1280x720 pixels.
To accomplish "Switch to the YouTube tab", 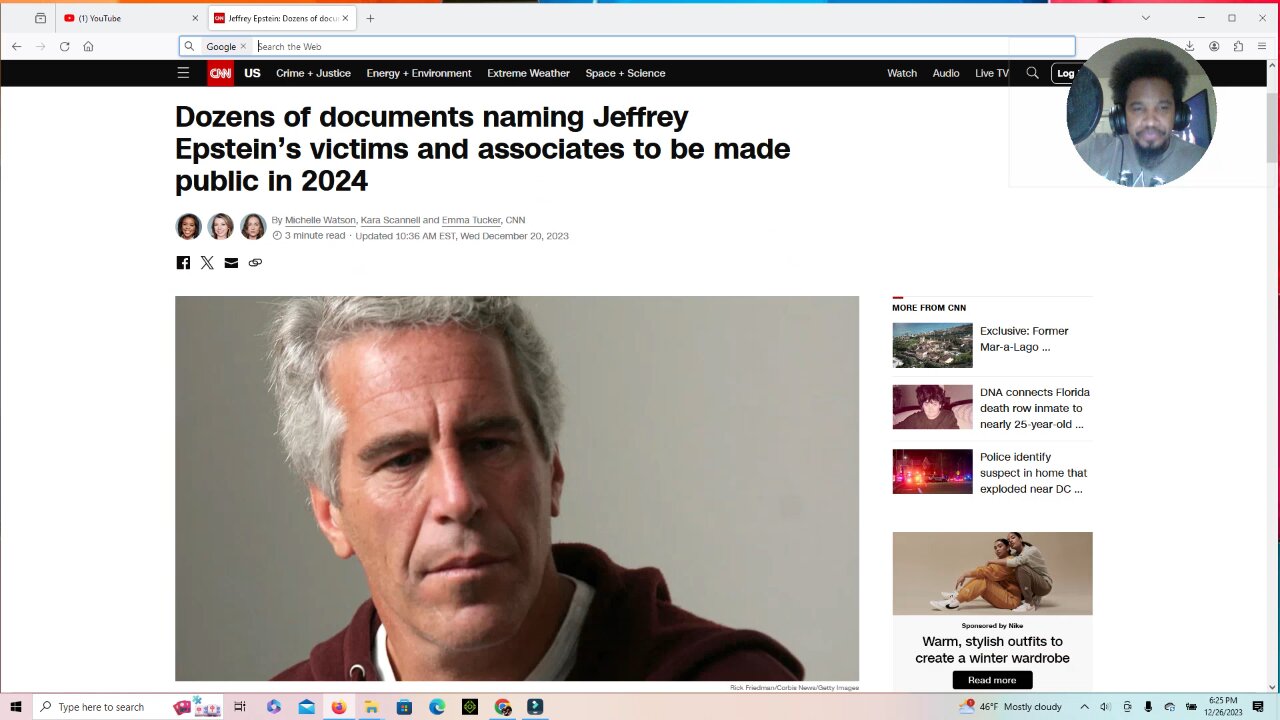I will point(131,18).
